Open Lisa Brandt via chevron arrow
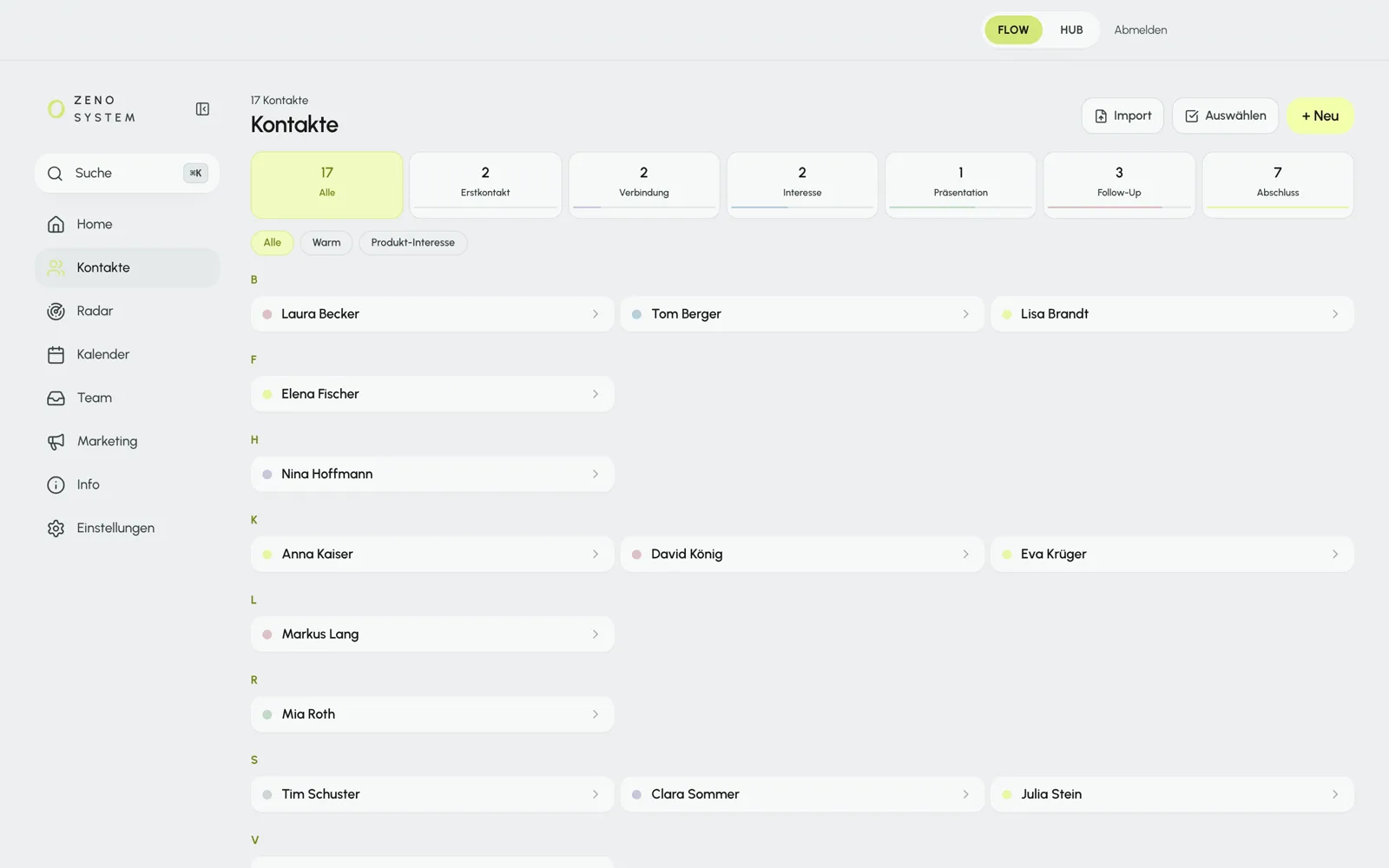 (1335, 314)
